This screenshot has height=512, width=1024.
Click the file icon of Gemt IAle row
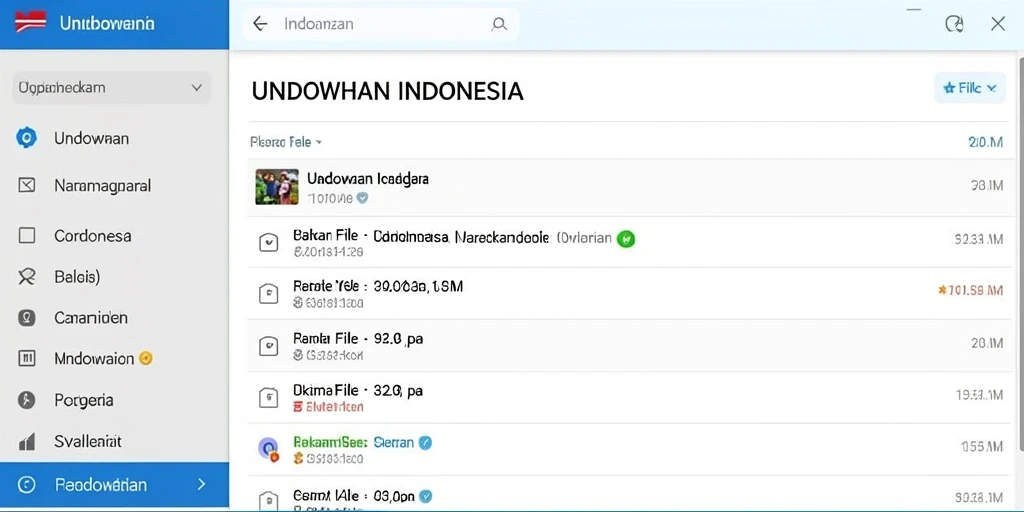pyautogui.click(x=268, y=502)
